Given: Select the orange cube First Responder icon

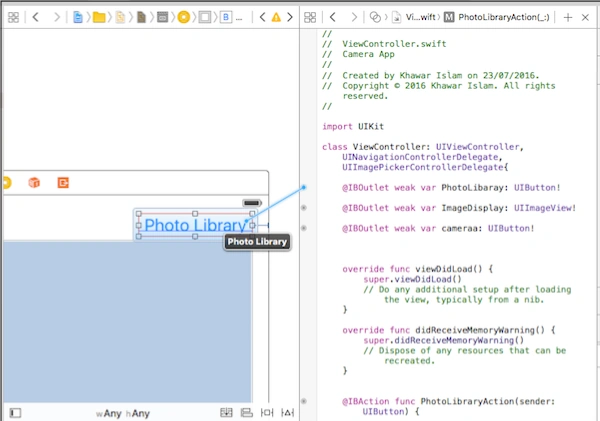Looking at the screenshot, I should [x=34, y=183].
